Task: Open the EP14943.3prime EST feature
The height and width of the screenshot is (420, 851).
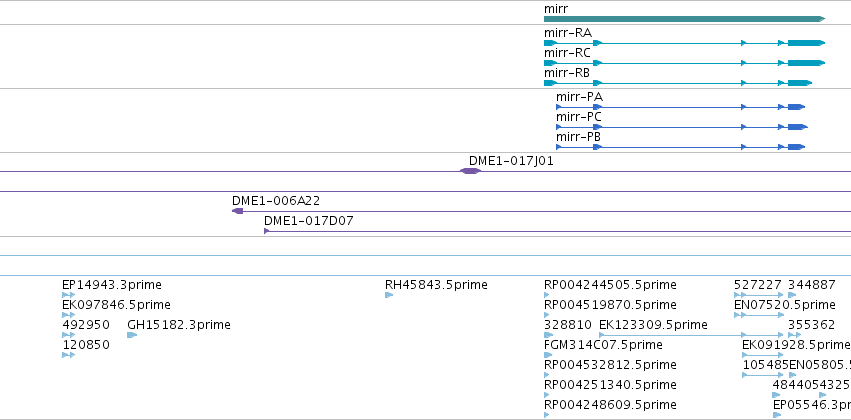Action: coord(68,295)
